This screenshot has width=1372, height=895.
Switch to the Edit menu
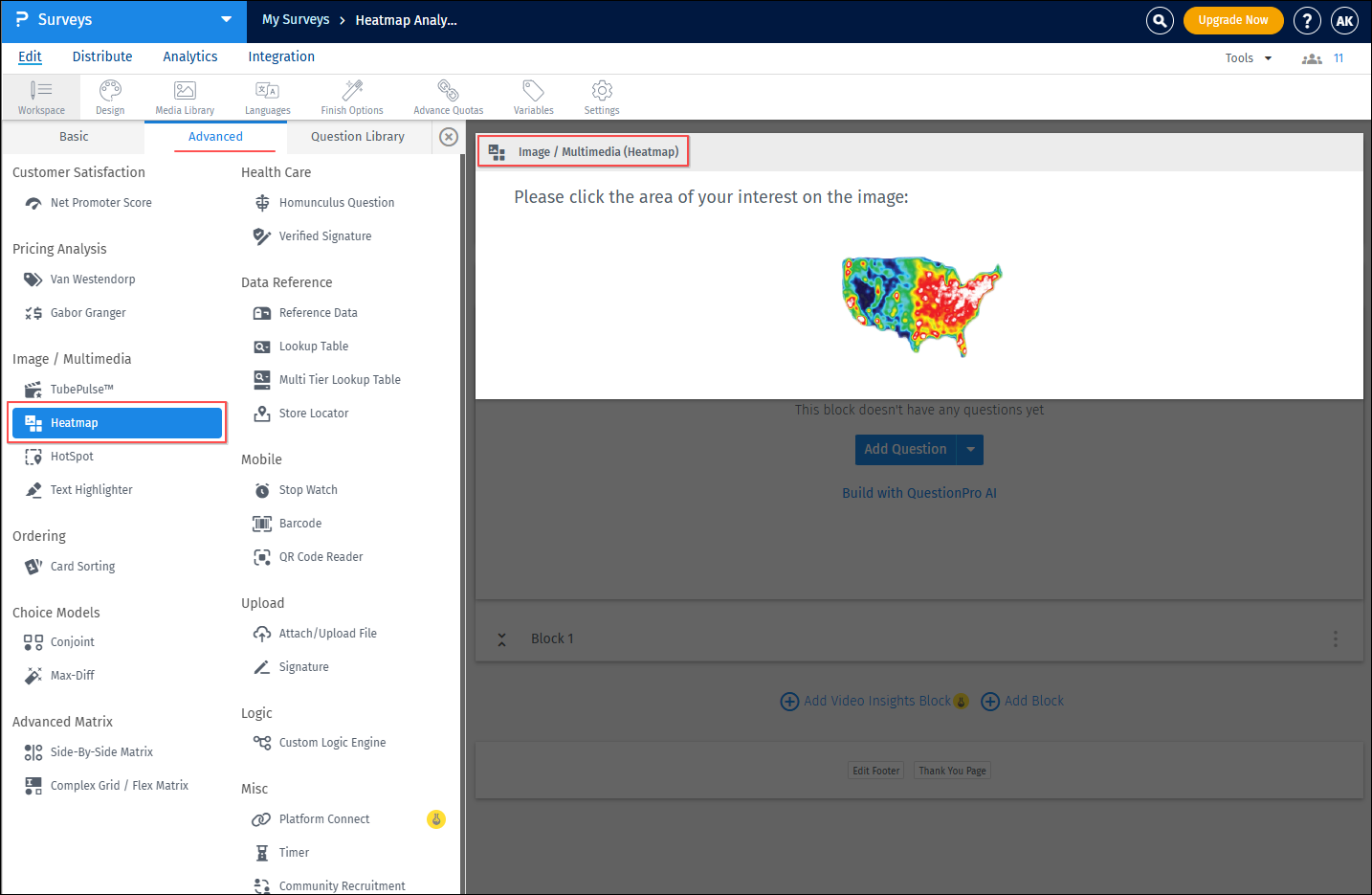click(30, 56)
